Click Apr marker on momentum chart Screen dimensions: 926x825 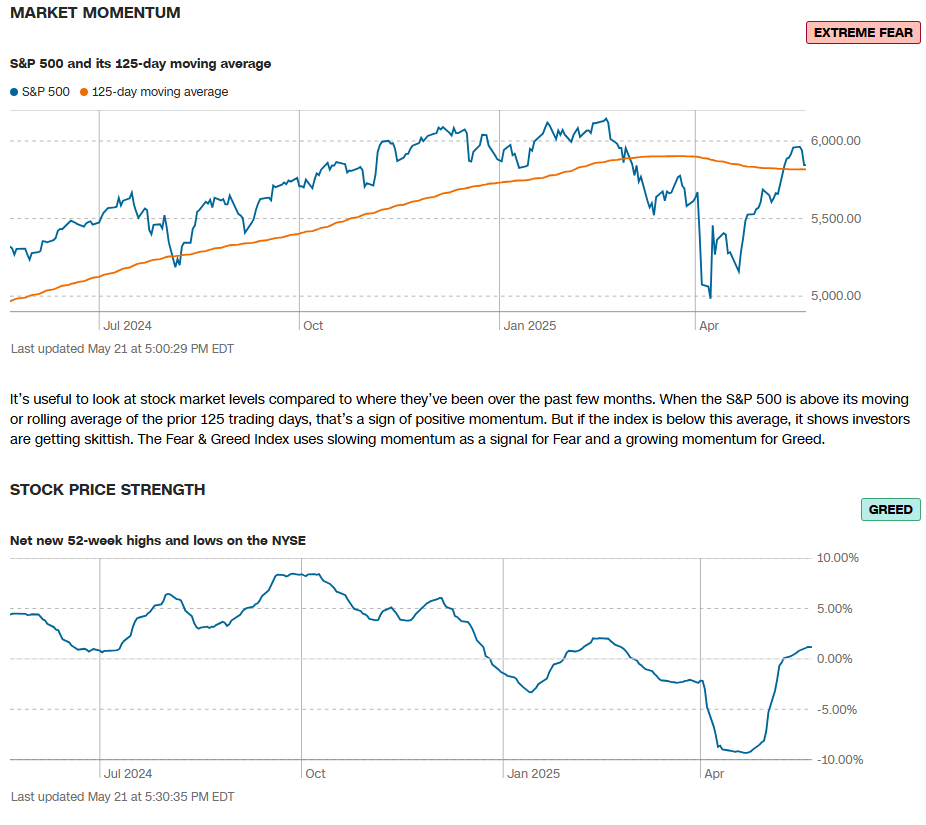[x=708, y=325]
